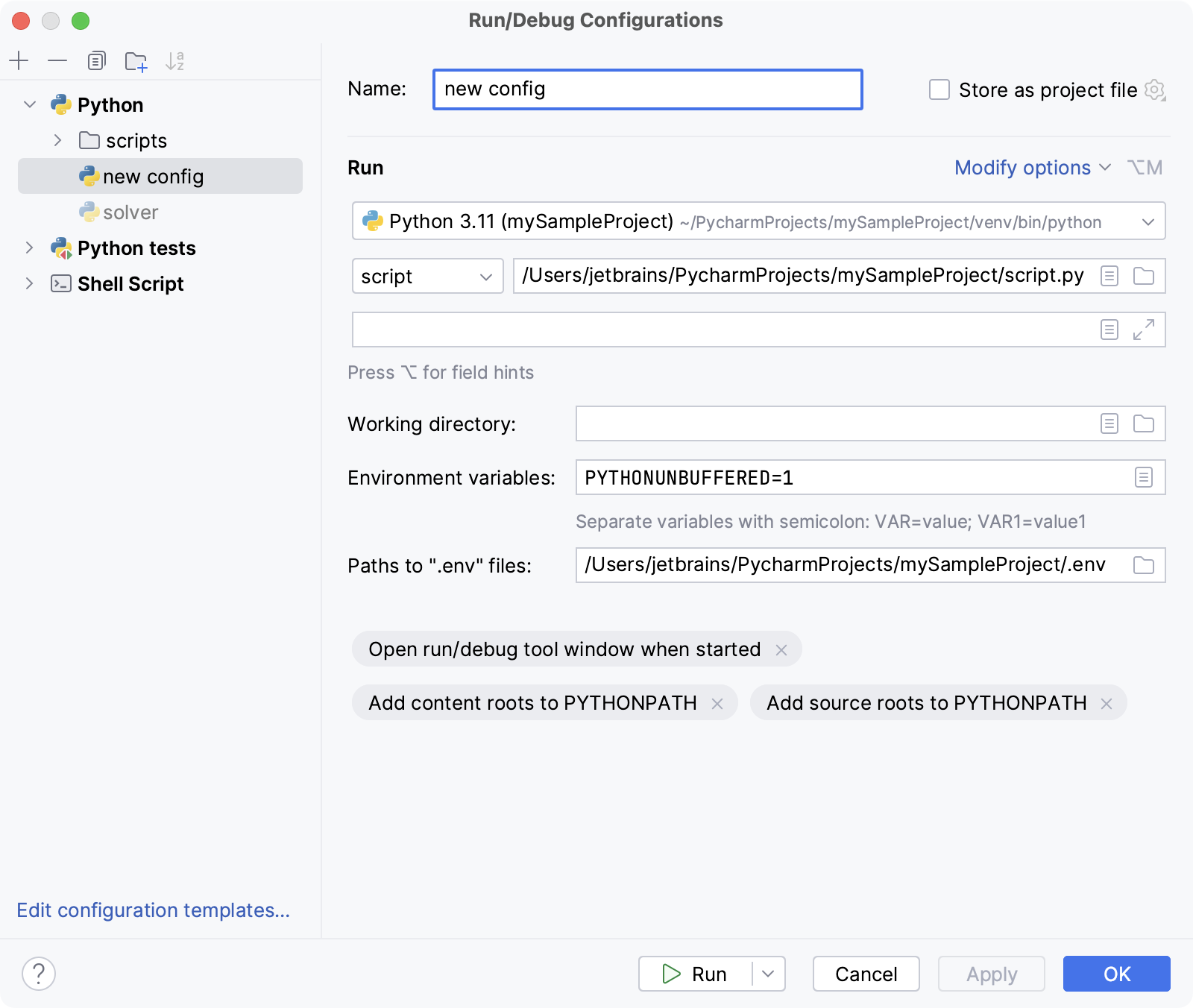Remove the Open run/debug tool window option
The width and height of the screenshot is (1193, 1008).
pyautogui.click(x=781, y=649)
